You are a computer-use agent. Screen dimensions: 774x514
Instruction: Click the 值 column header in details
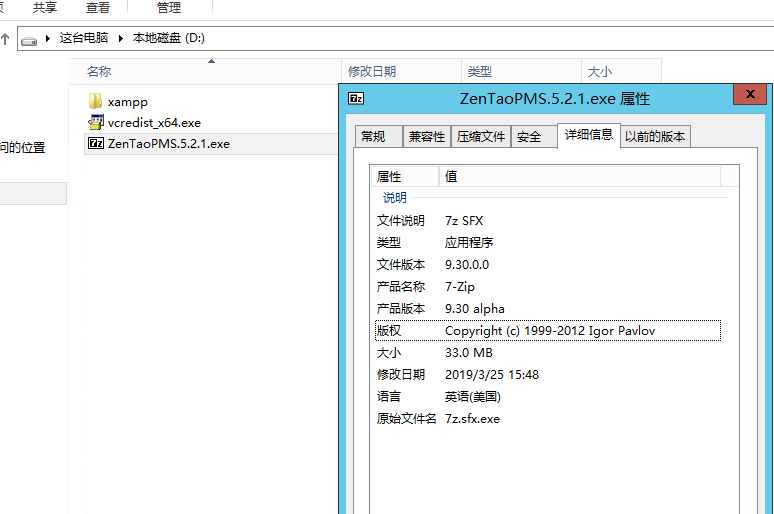580,176
